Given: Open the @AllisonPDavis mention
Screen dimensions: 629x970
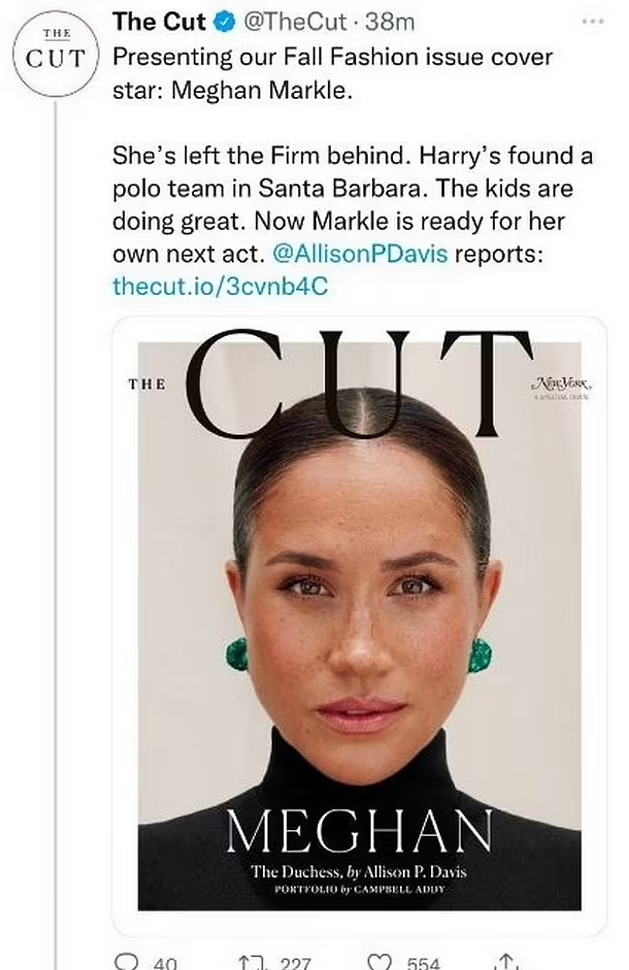Looking at the screenshot, I should click(360, 253).
